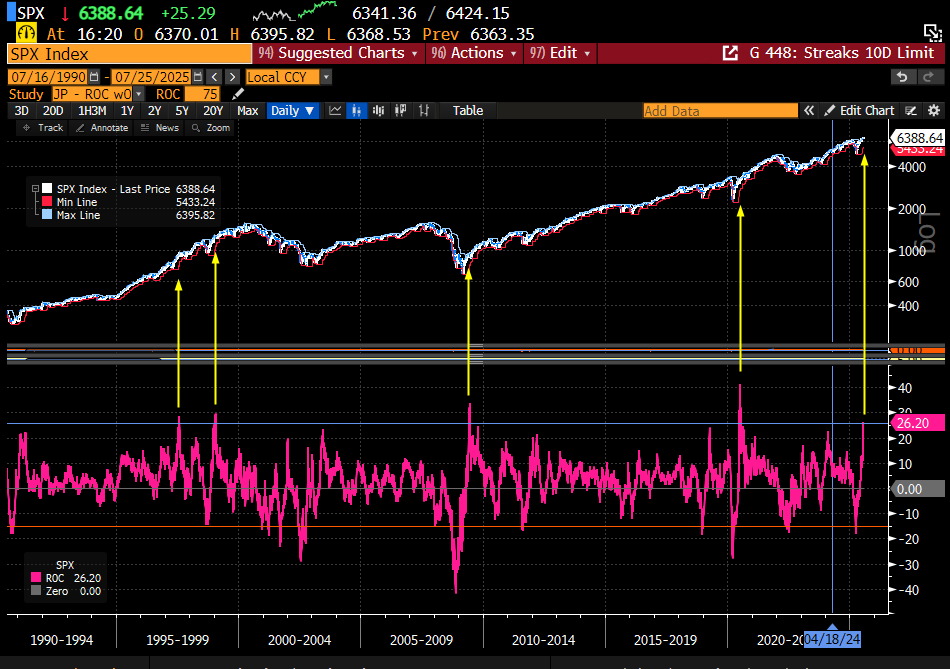Screen dimensions: 950x669
Task: Open the Daily periodicity dropdown
Action: coord(293,110)
